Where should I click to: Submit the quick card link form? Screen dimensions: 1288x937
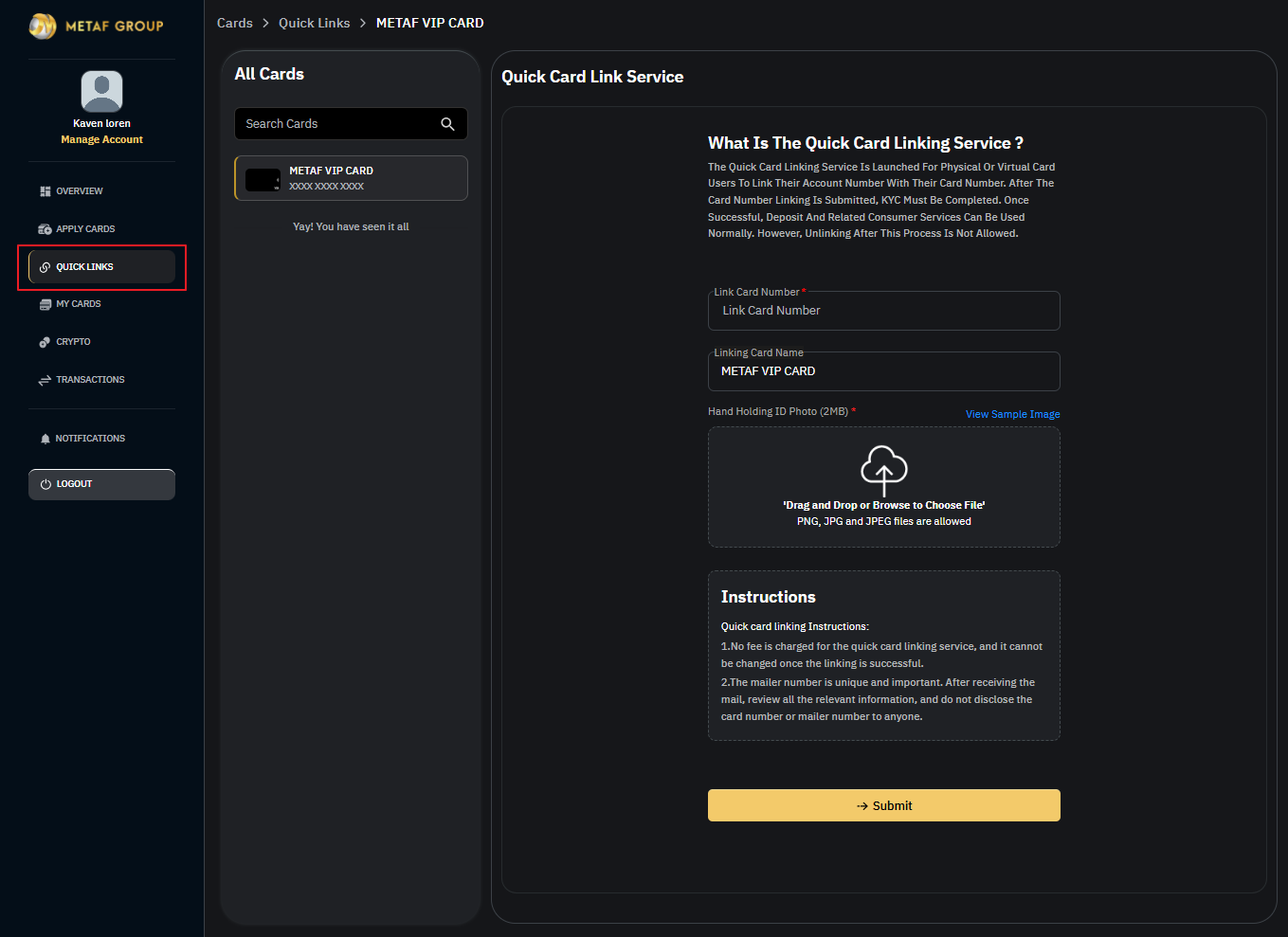point(883,805)
